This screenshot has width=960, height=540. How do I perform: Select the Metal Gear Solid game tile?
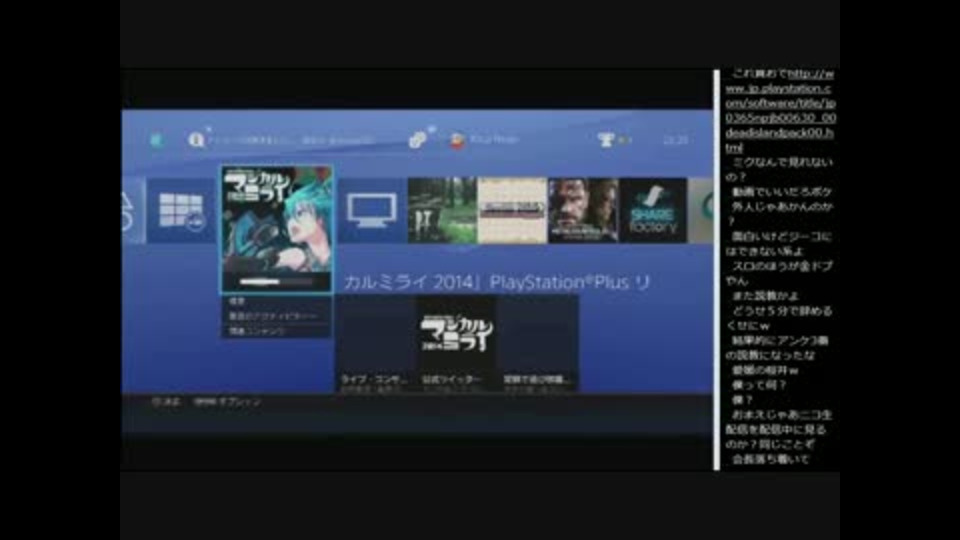tap(583, 211)
